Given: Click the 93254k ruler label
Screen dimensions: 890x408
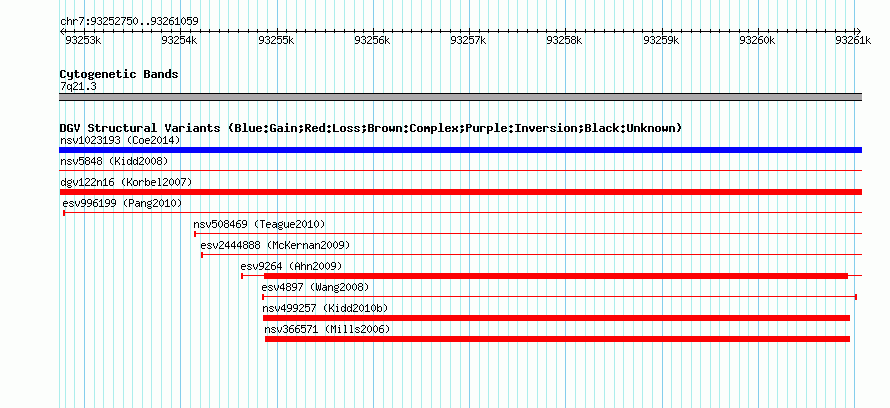Looking at the screenshot, I should pos(179,40).
